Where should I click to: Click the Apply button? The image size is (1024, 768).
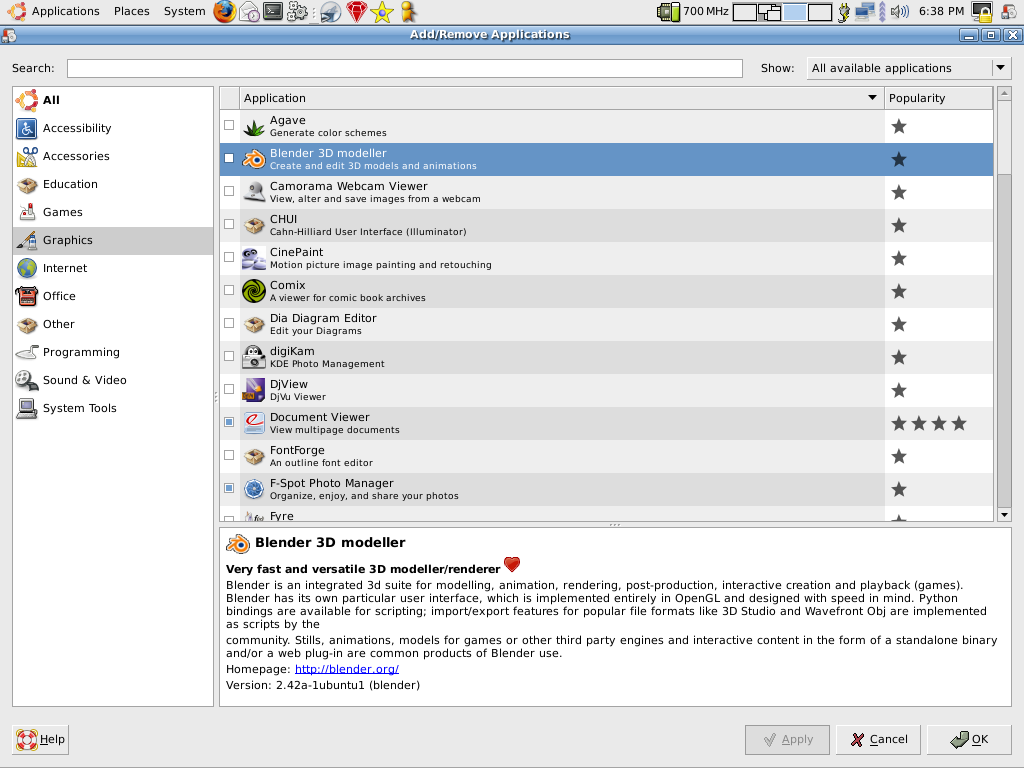pos(787,739)
